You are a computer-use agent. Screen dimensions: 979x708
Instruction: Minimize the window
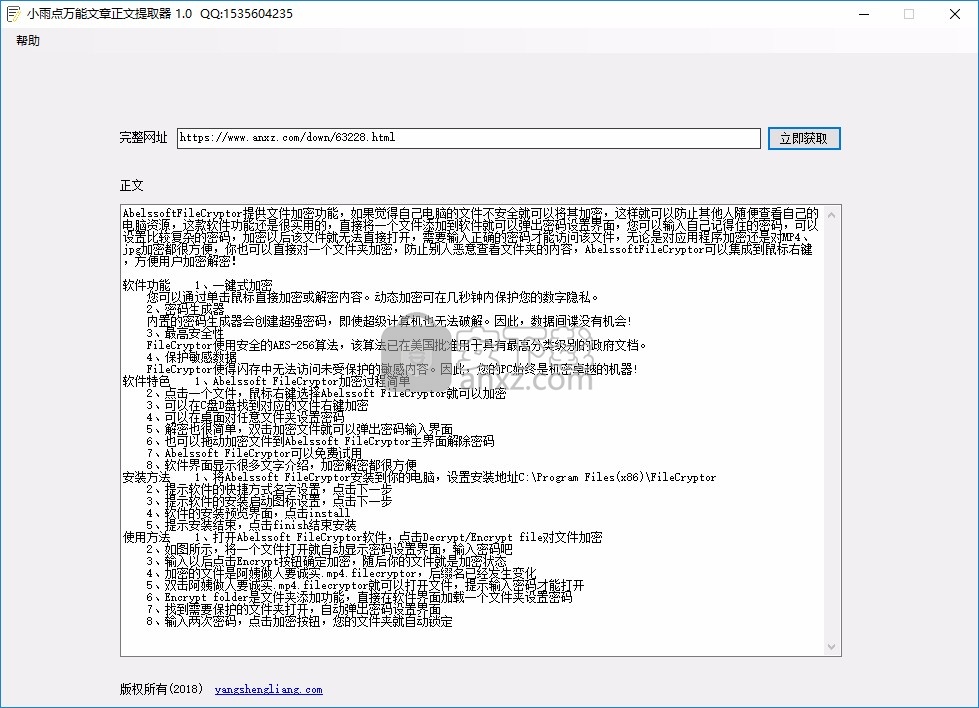click(x=864, y=14)
